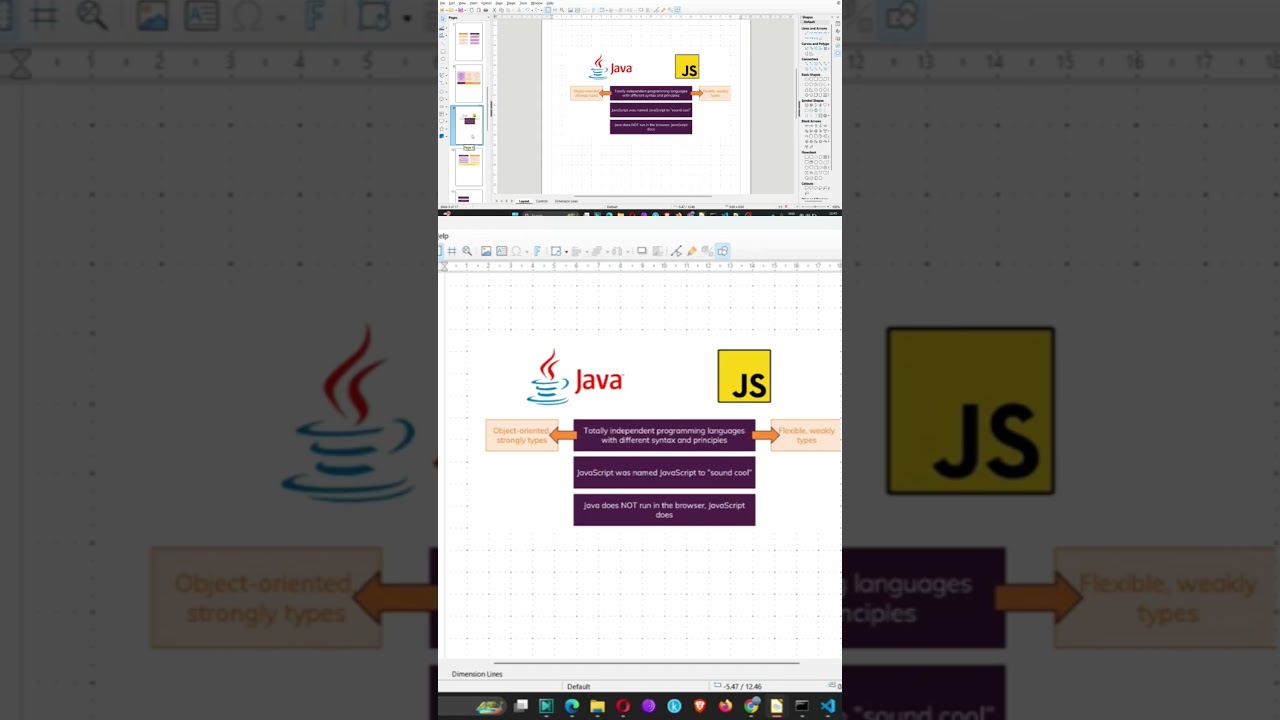Switch to Dimension Lines tab in zoomed view
Screen dimensions: 1280x720
coord(477,674)
